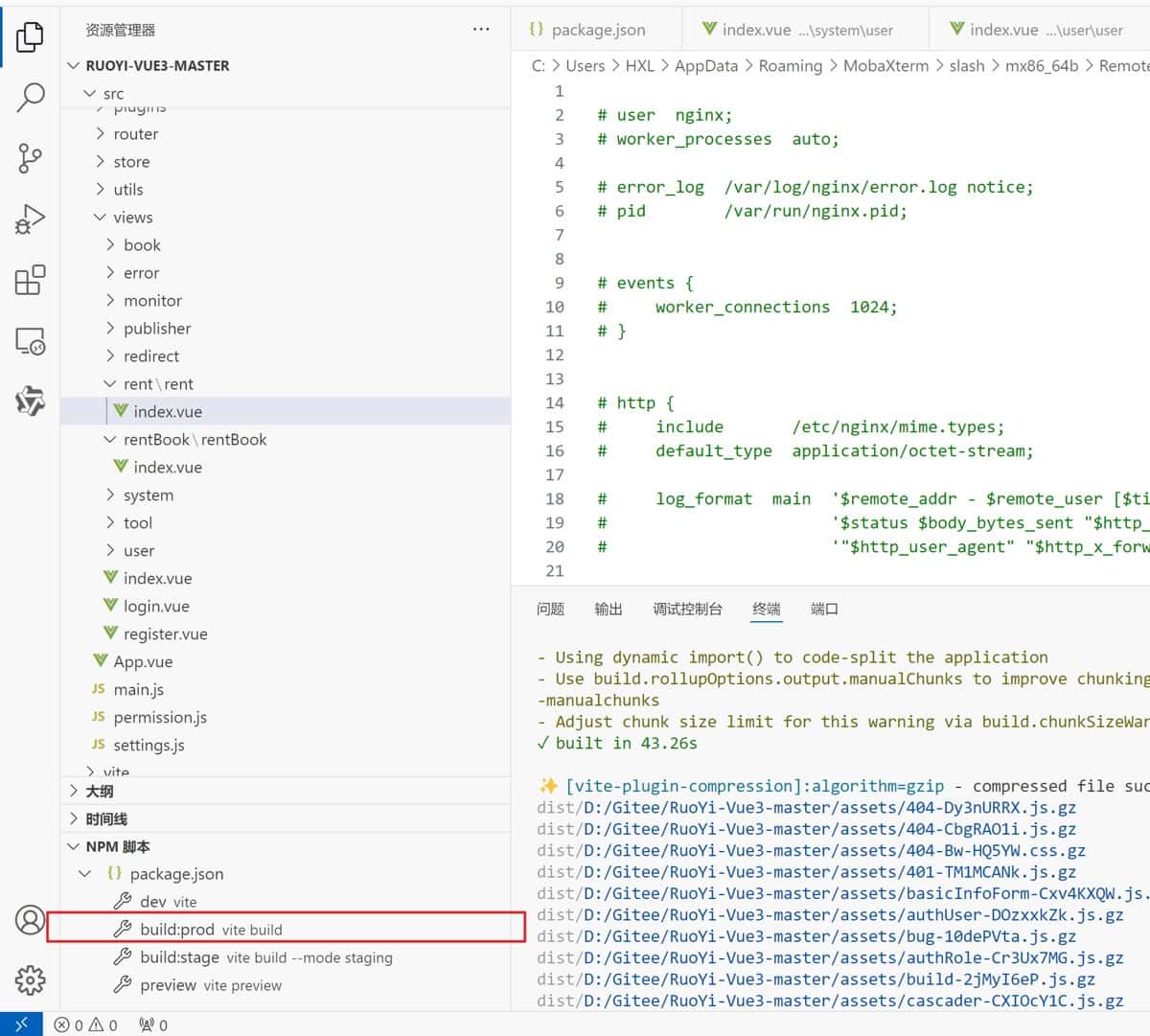Run the build:stage npm script

click(286, 956)
